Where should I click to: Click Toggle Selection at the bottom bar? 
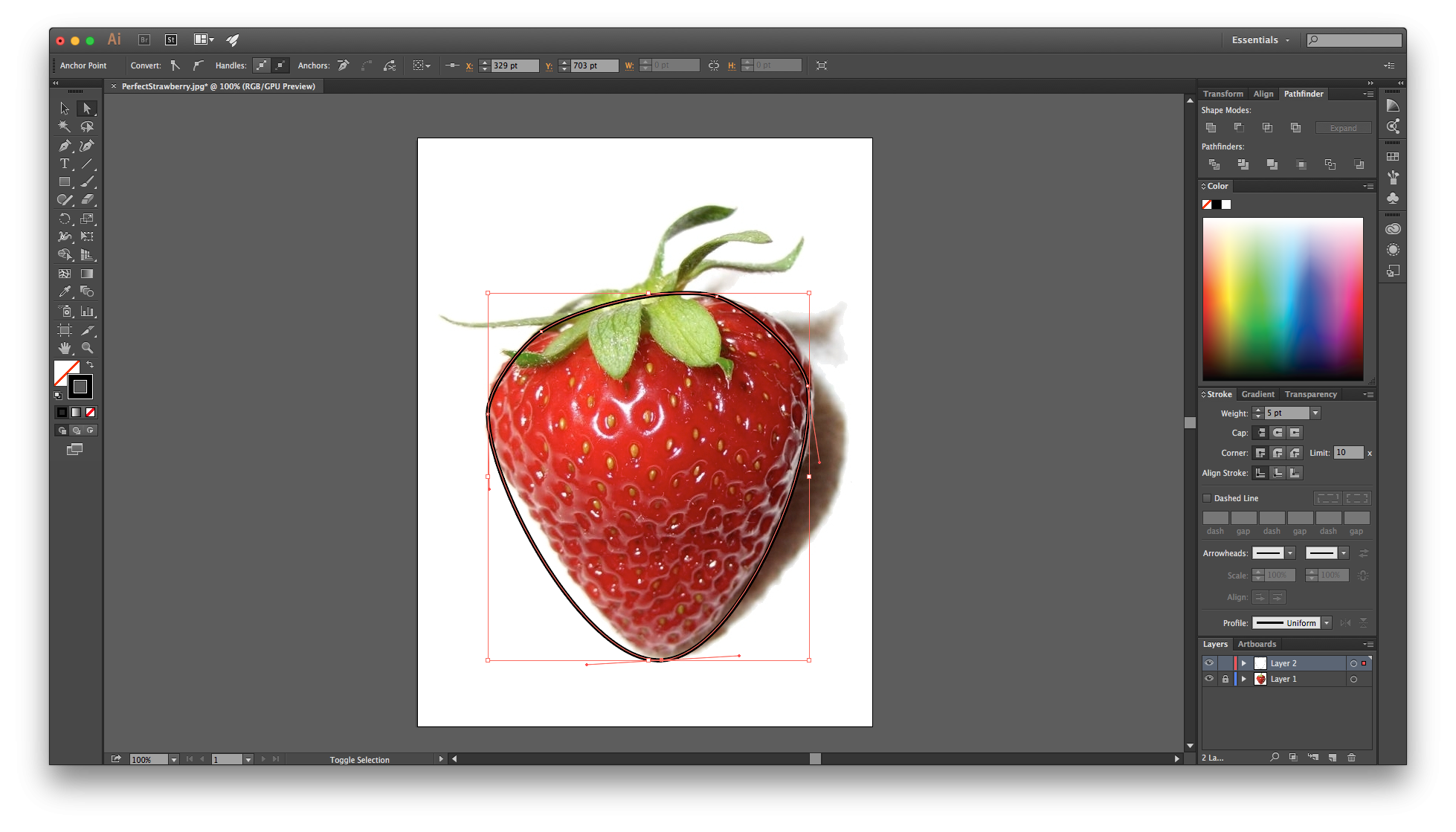(x=359, y=759)
